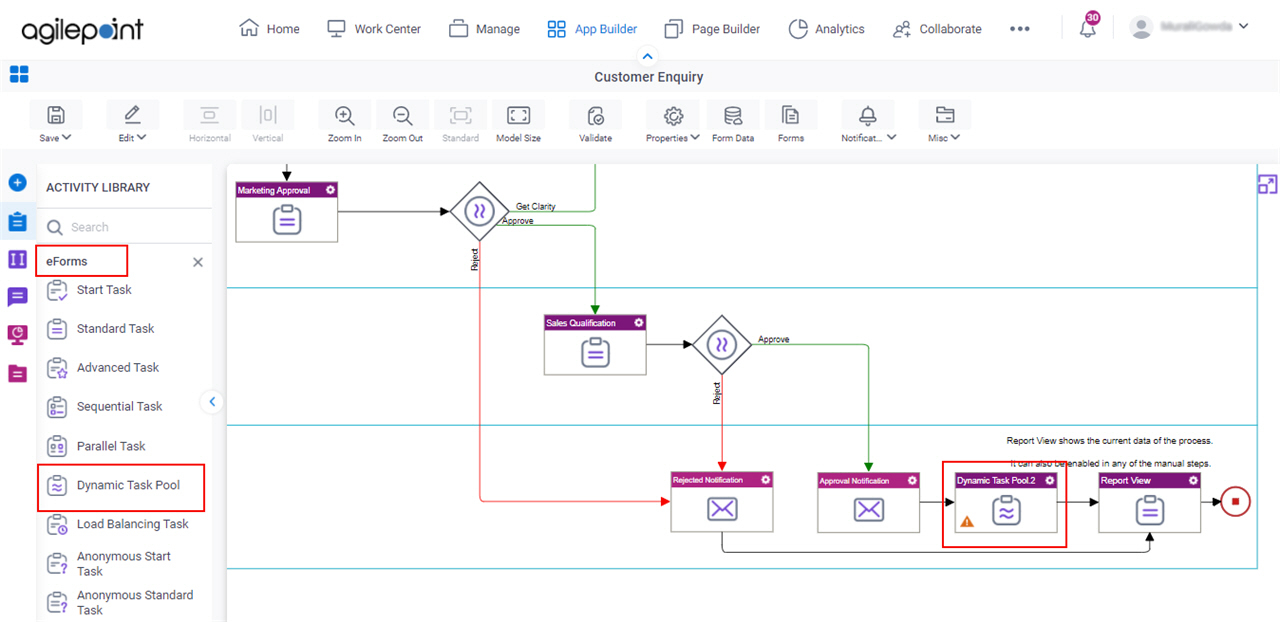Open the app grid tiles icon
The height and width of the screenshot is (622, 1280).
19,74
